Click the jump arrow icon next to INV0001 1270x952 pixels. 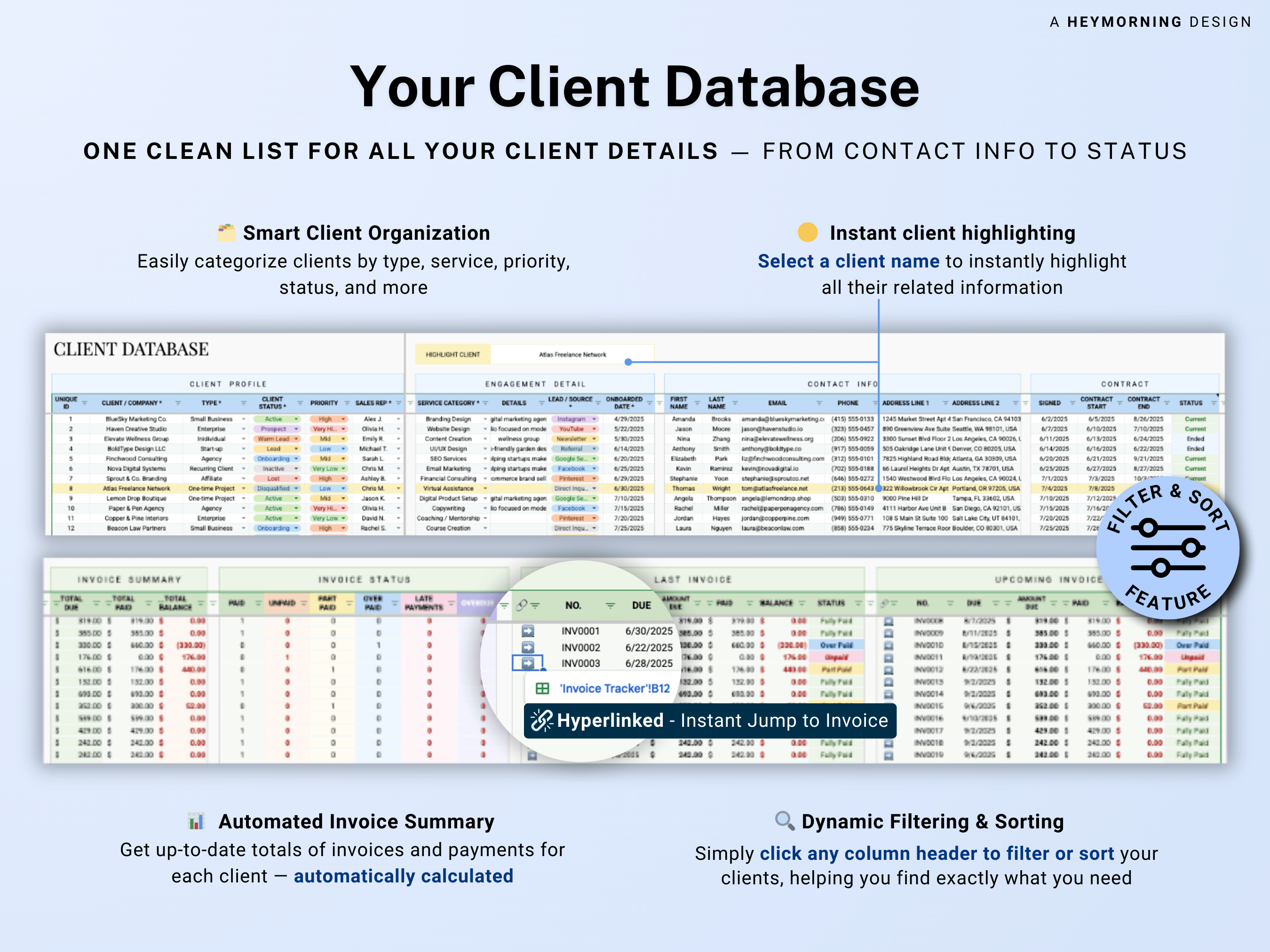(528, 631)
